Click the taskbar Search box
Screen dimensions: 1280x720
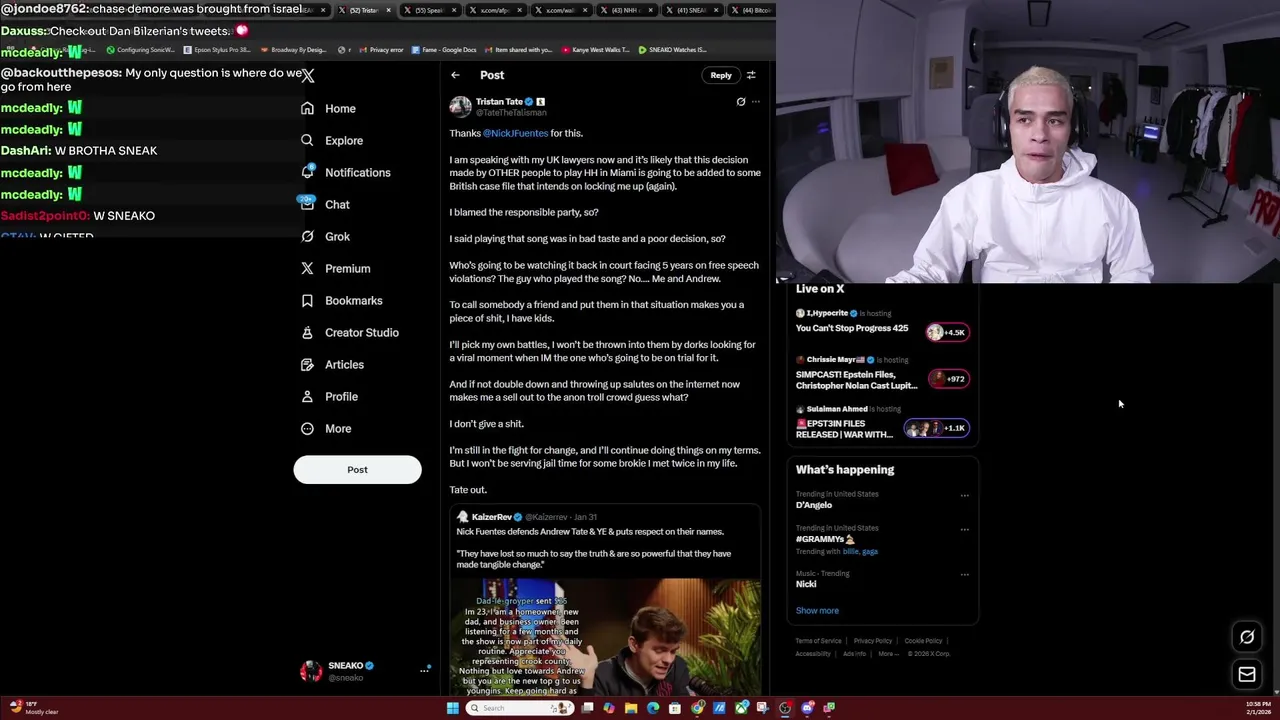click(518, 708)
